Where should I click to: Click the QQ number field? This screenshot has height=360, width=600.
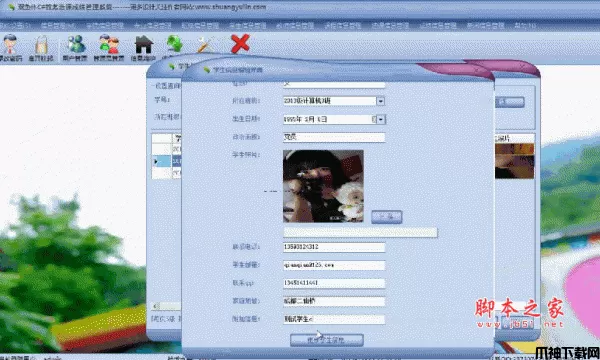click(334, 283)
